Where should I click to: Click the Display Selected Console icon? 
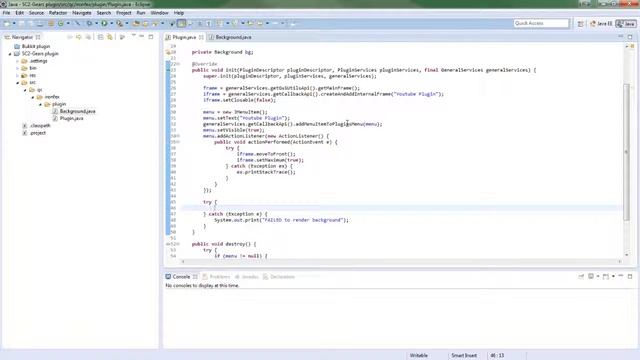click(591, 276)
